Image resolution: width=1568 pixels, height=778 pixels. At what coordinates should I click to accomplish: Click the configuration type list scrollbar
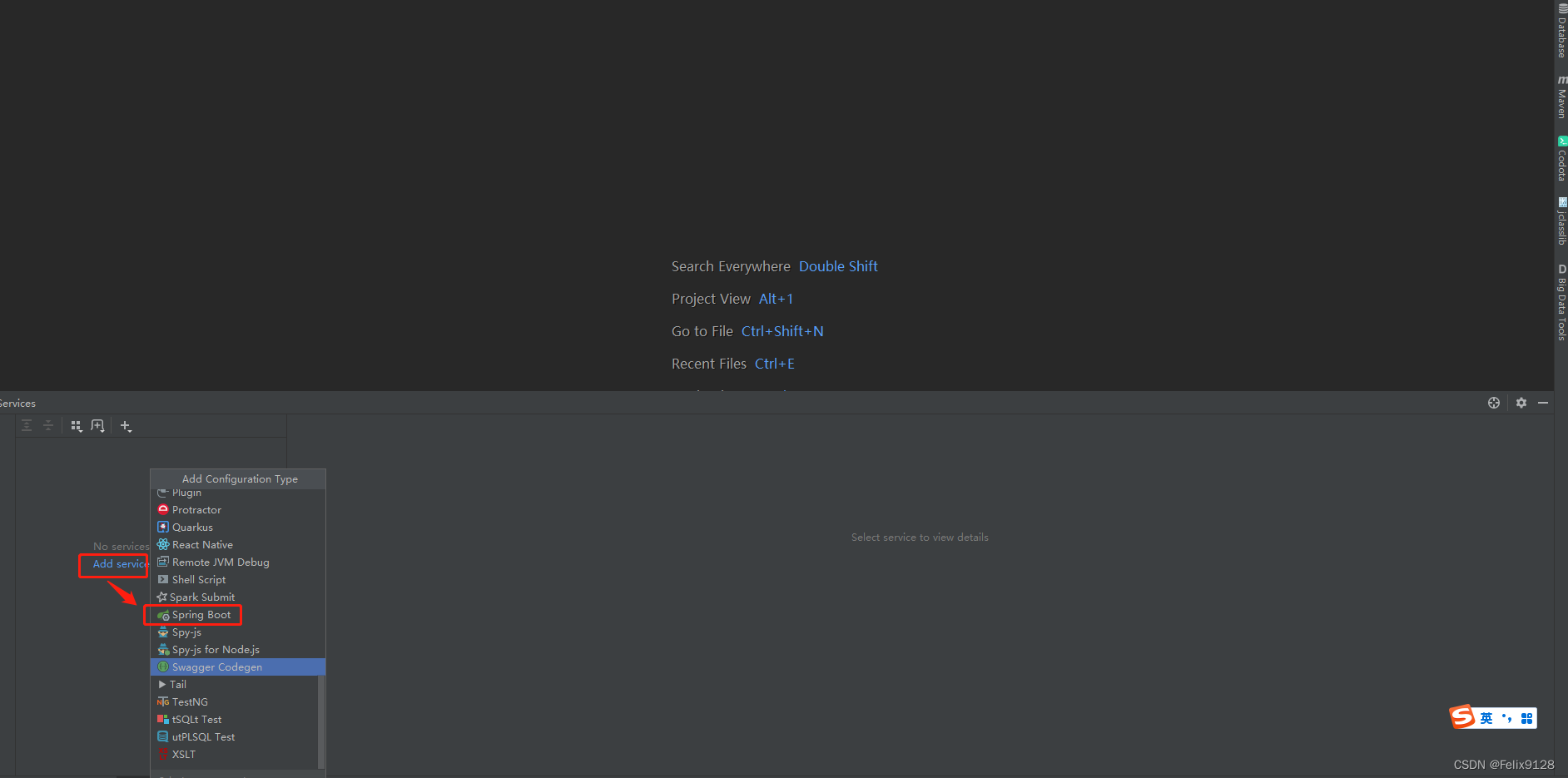coord(321,721)
